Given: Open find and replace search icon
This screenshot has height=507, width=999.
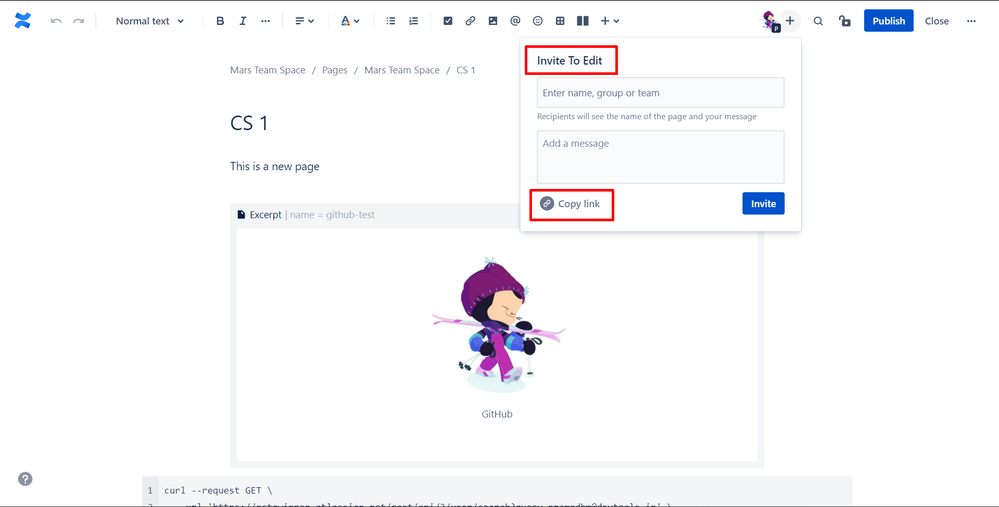Looking at the screenshot, I should tap(819, 21).
